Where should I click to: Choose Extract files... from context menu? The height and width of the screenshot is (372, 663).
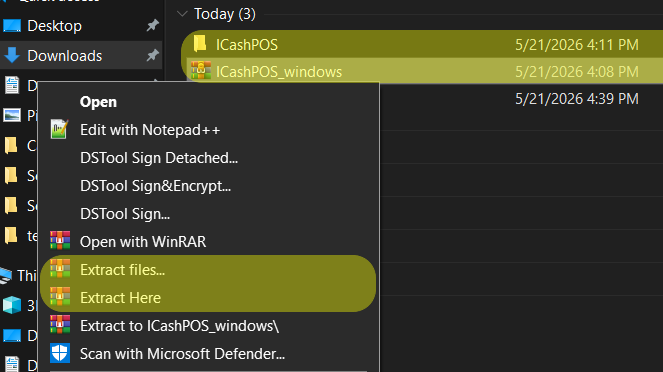(x=209, y=270)
